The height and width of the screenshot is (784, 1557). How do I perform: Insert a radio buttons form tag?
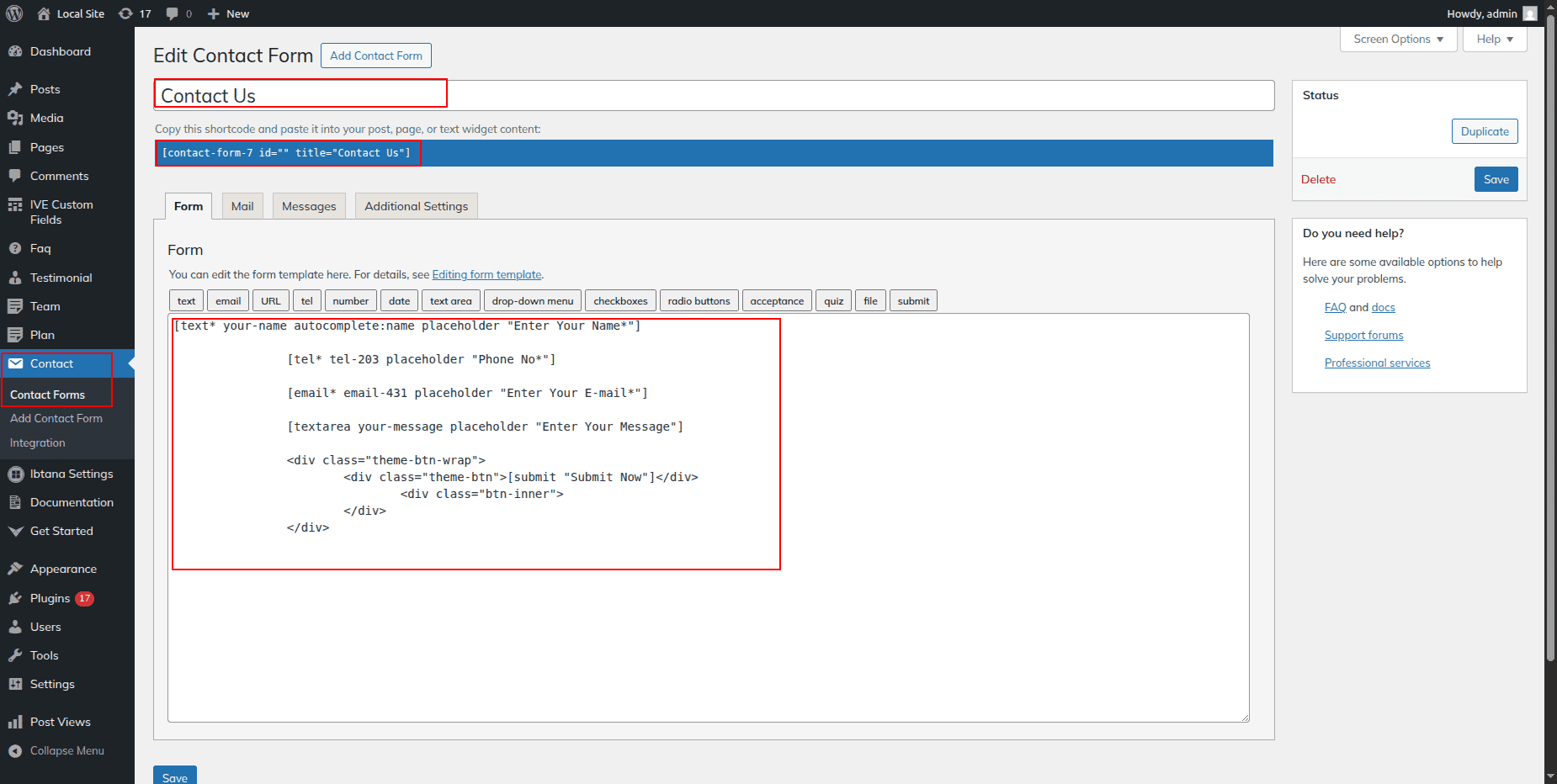(x=699, y=301)
